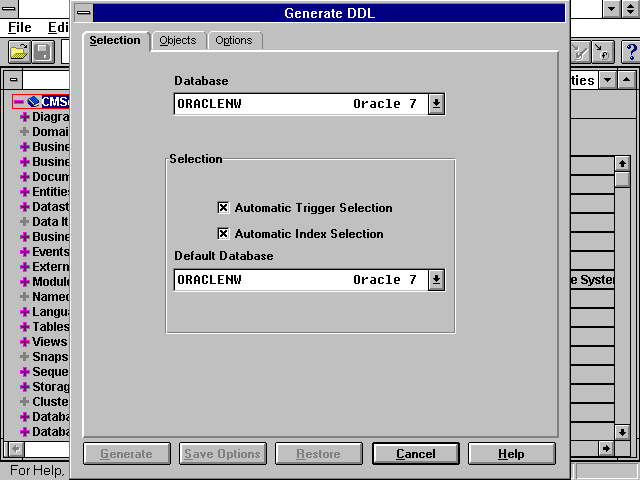
Task: Collapse the CMS root tree node
Action: coord(18,102)
